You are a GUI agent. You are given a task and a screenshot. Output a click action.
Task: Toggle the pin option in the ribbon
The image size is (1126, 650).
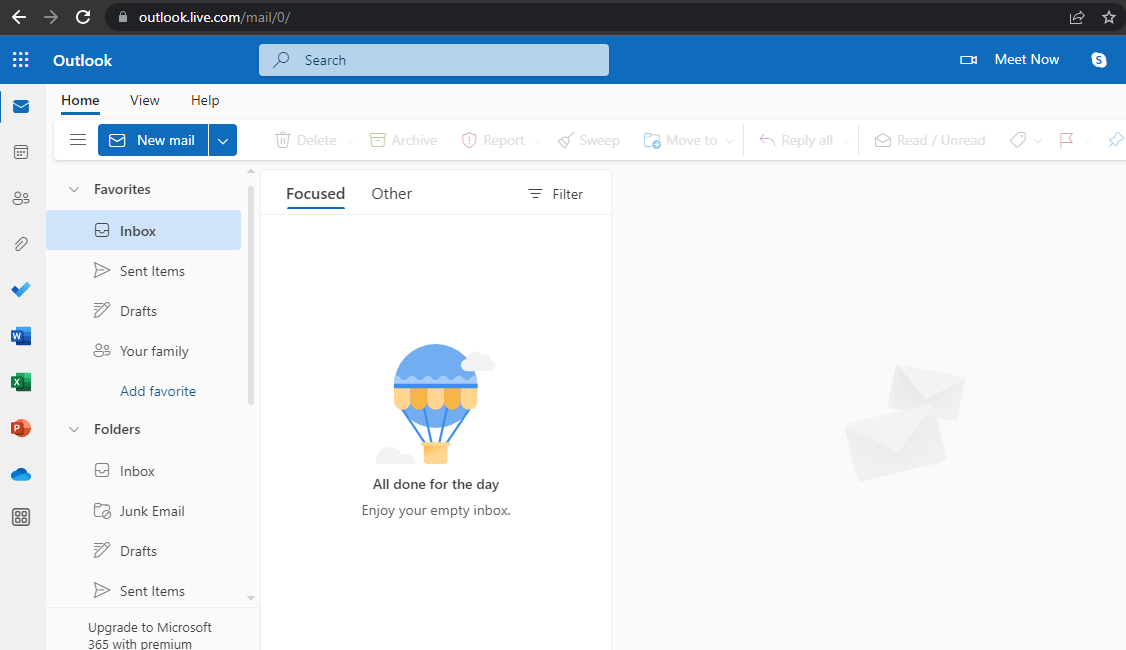pyautogui.click(x=1115, y=140)
